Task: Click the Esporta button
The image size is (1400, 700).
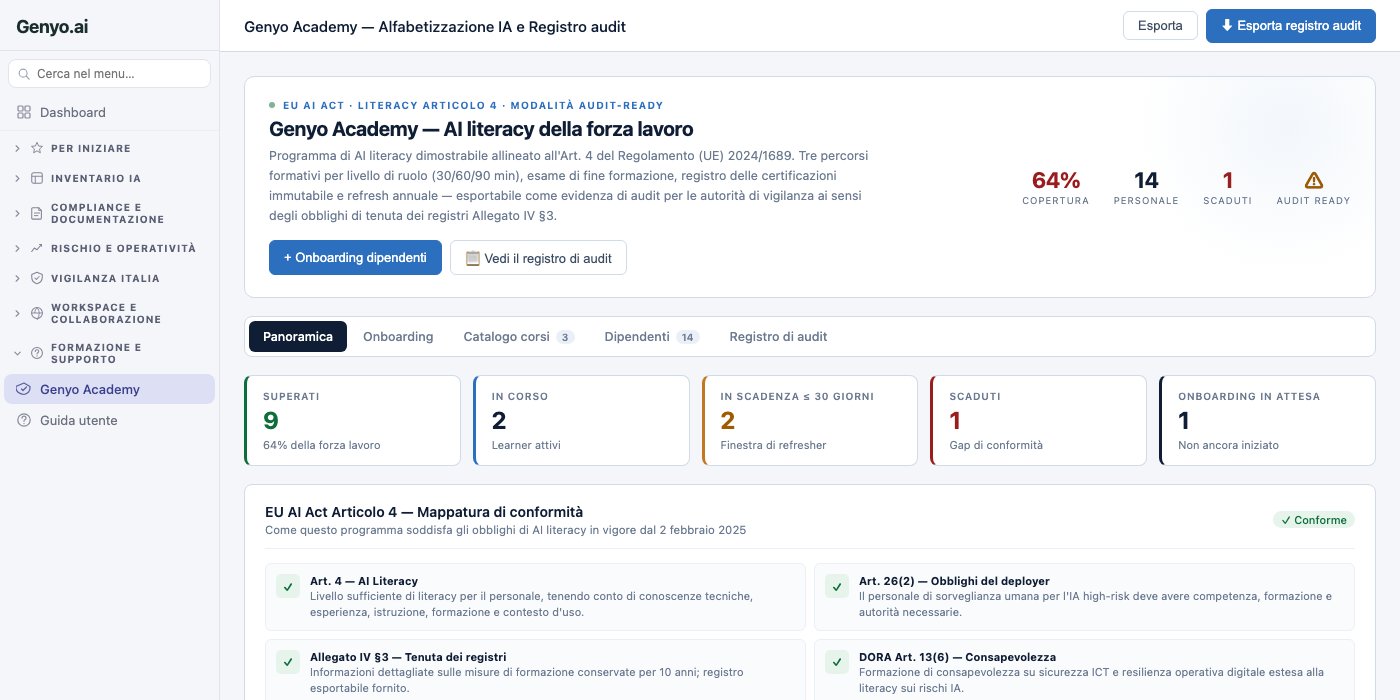Action: [1160, 26]
